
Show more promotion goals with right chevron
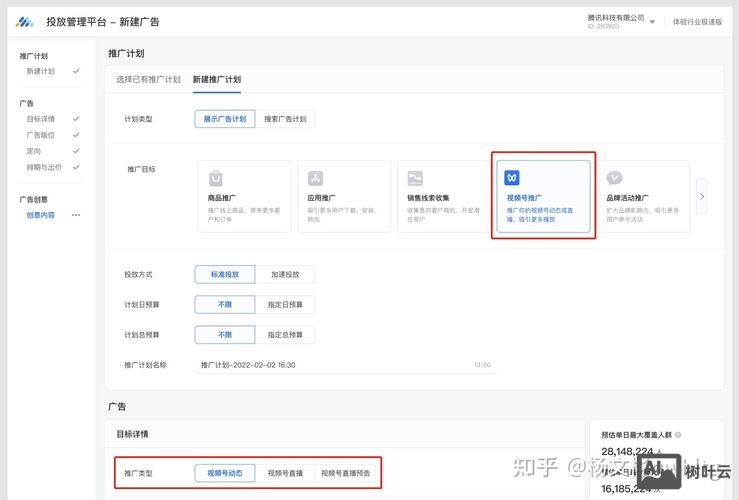point(702,197)
